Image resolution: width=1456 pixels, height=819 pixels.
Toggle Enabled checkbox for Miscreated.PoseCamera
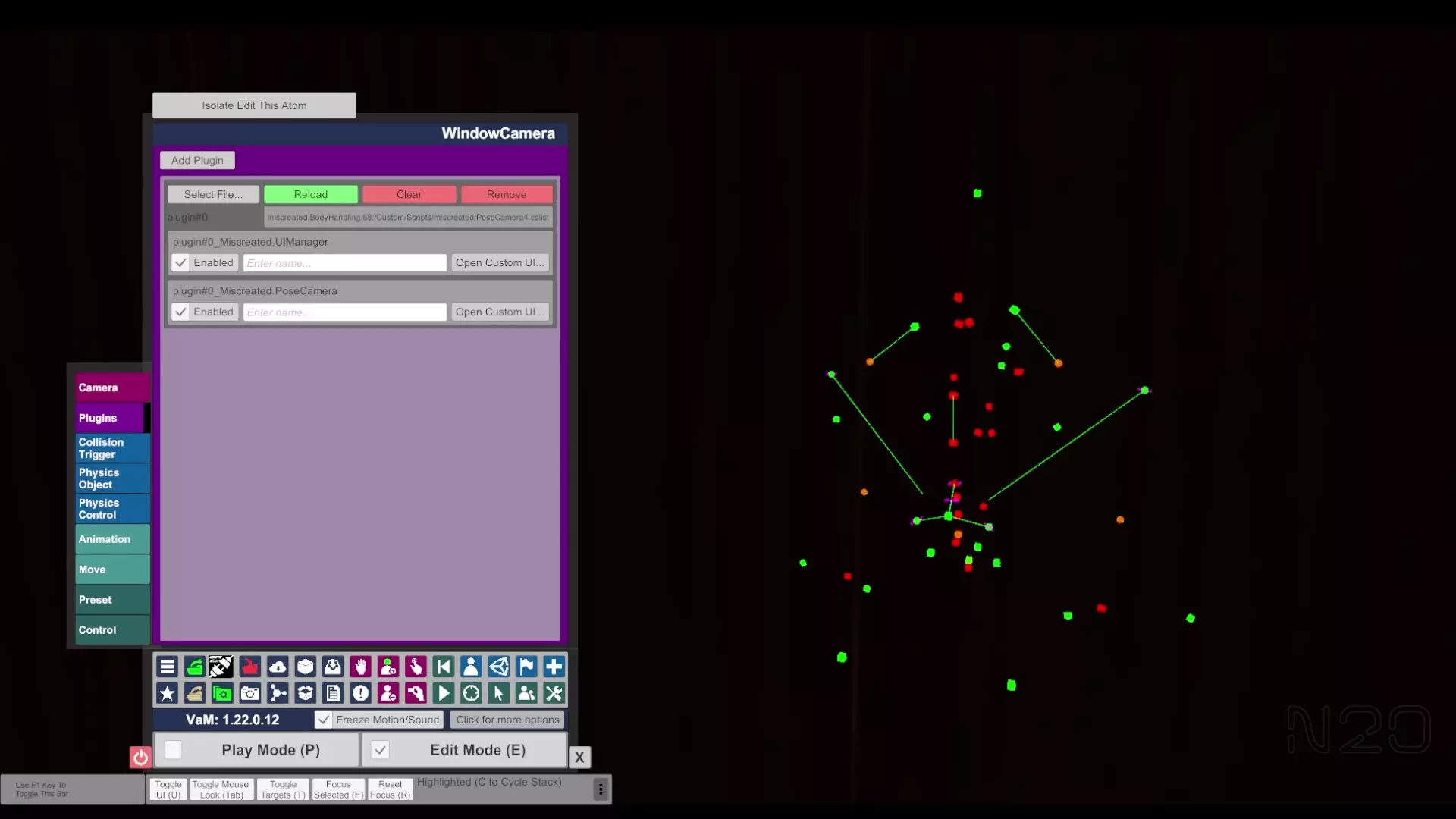[x=180, y=312]
